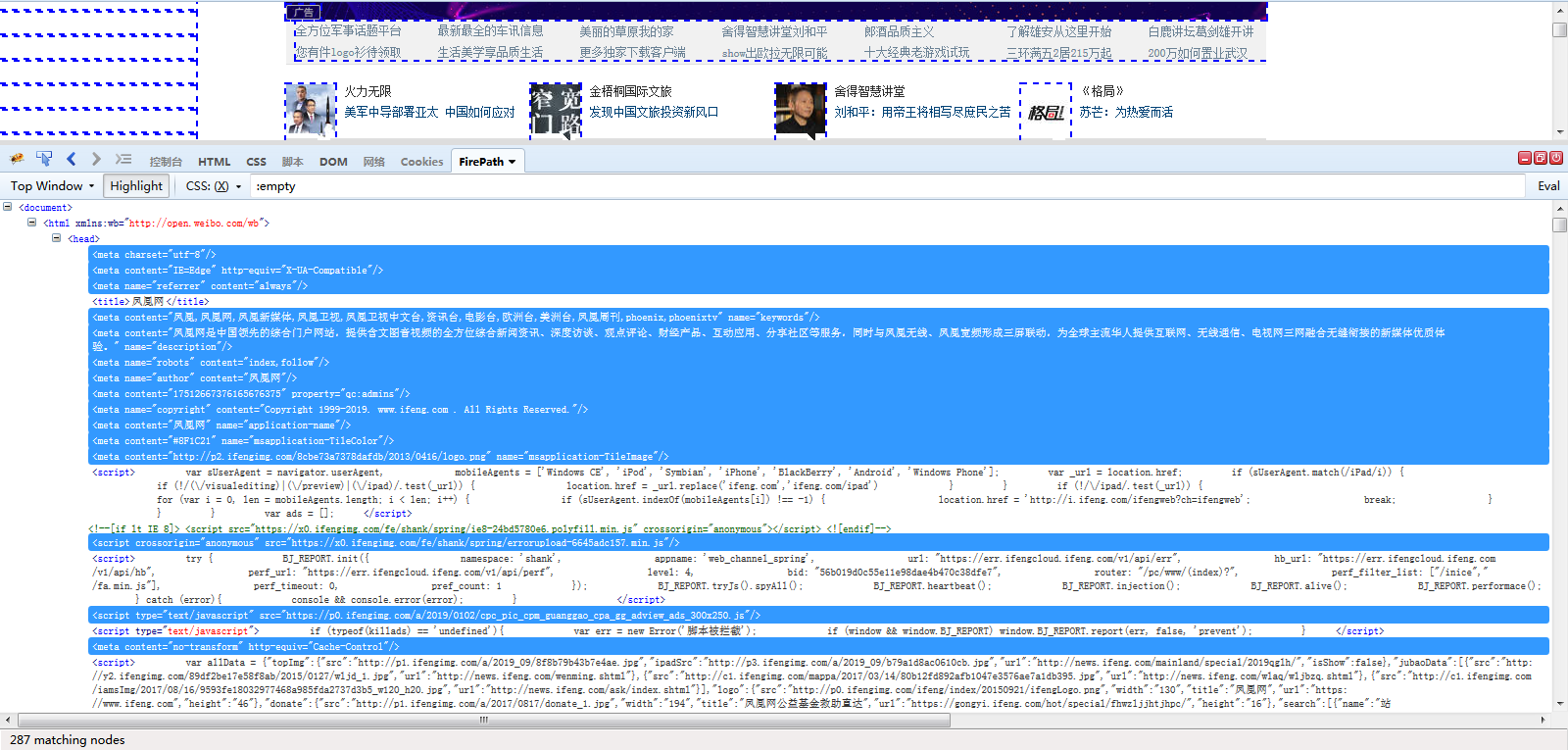Switch to the CSS tab
Screen dimensions: 1568x750
coord(256,162)
